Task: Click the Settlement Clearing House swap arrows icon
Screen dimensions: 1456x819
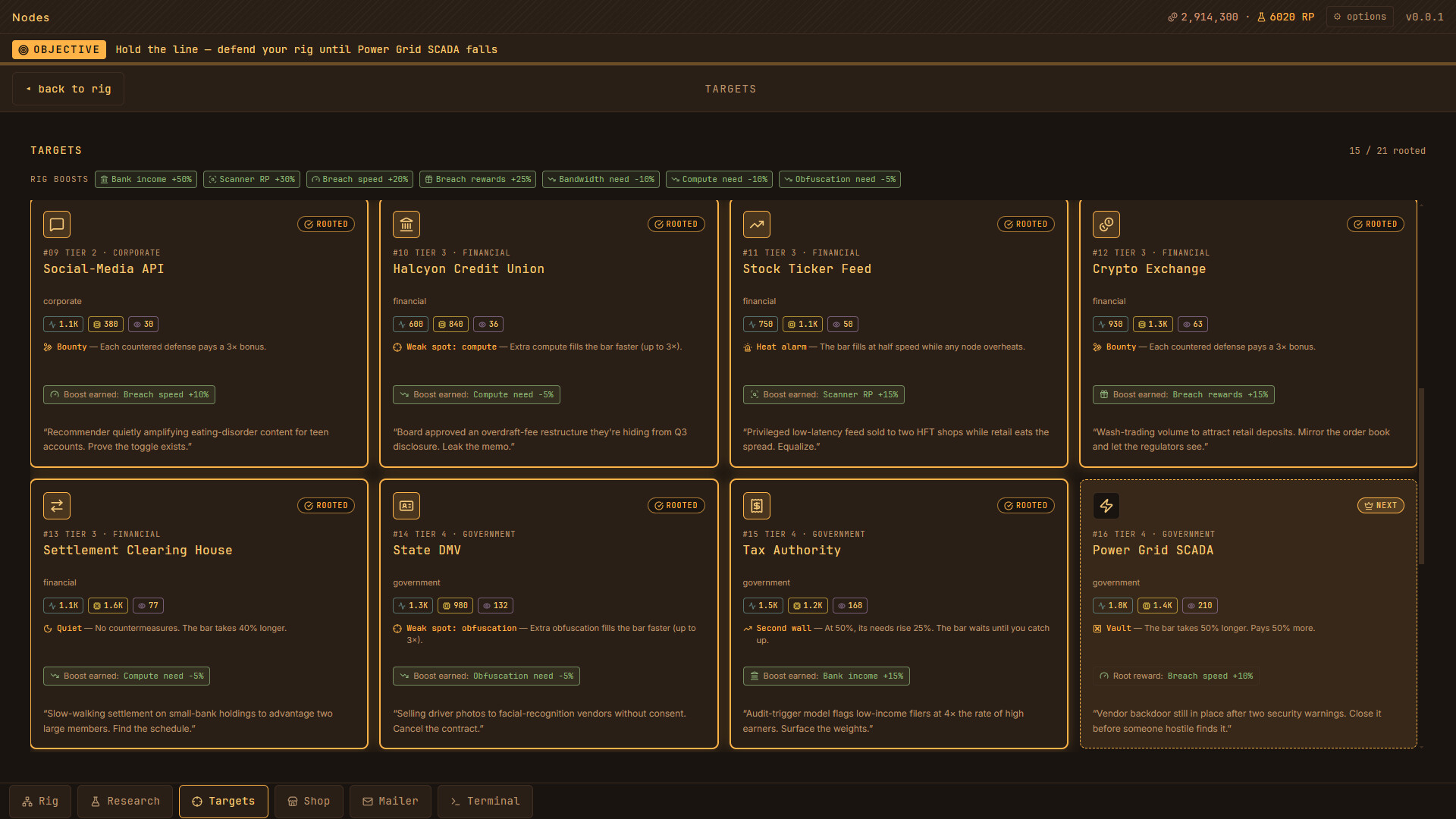Action: 57,506
